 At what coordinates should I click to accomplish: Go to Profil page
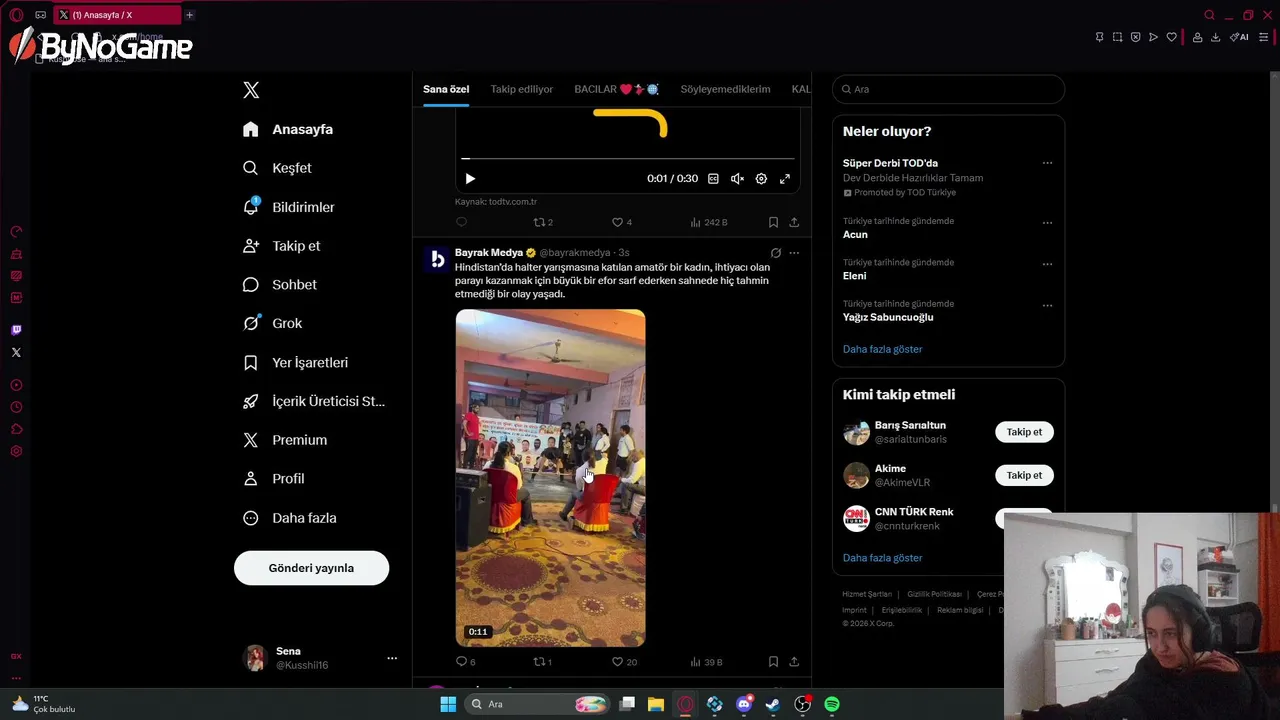coord(273,479)
